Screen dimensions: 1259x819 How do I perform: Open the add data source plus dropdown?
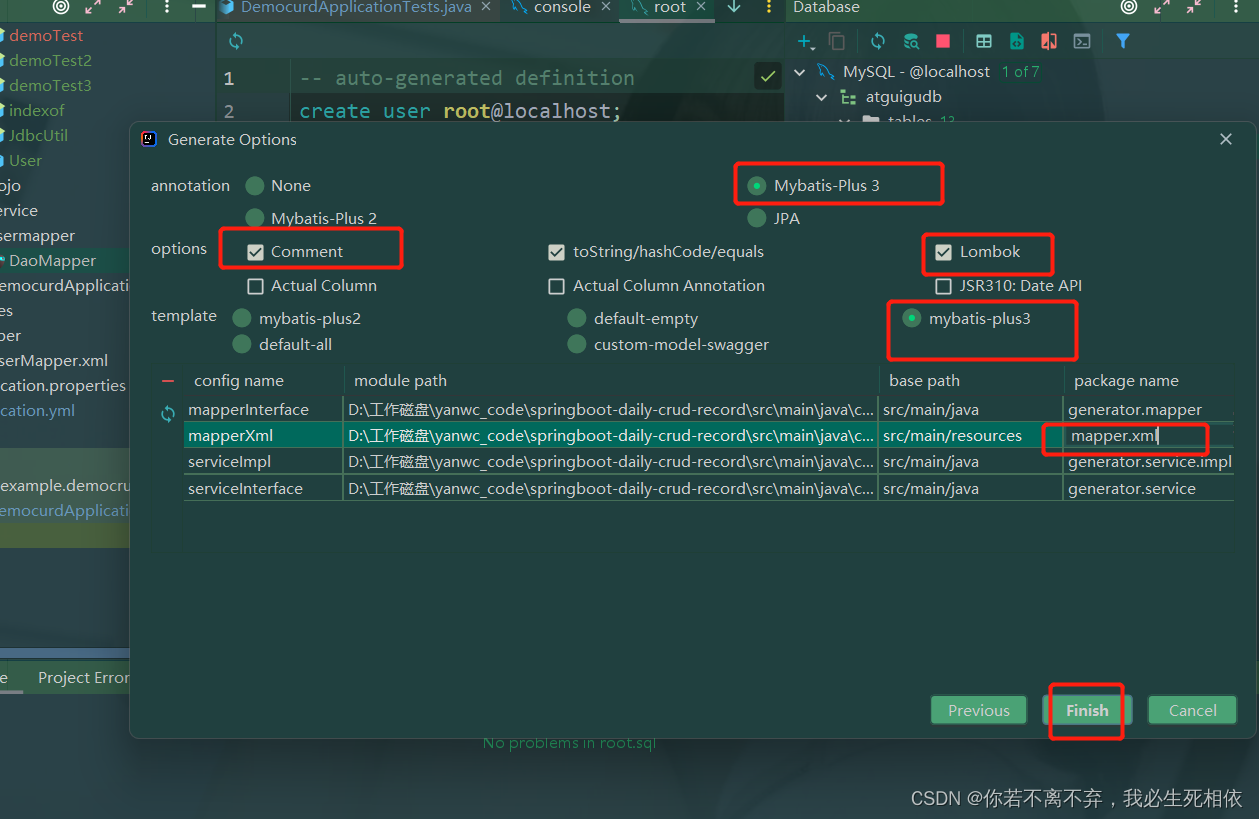coord(805,41)
